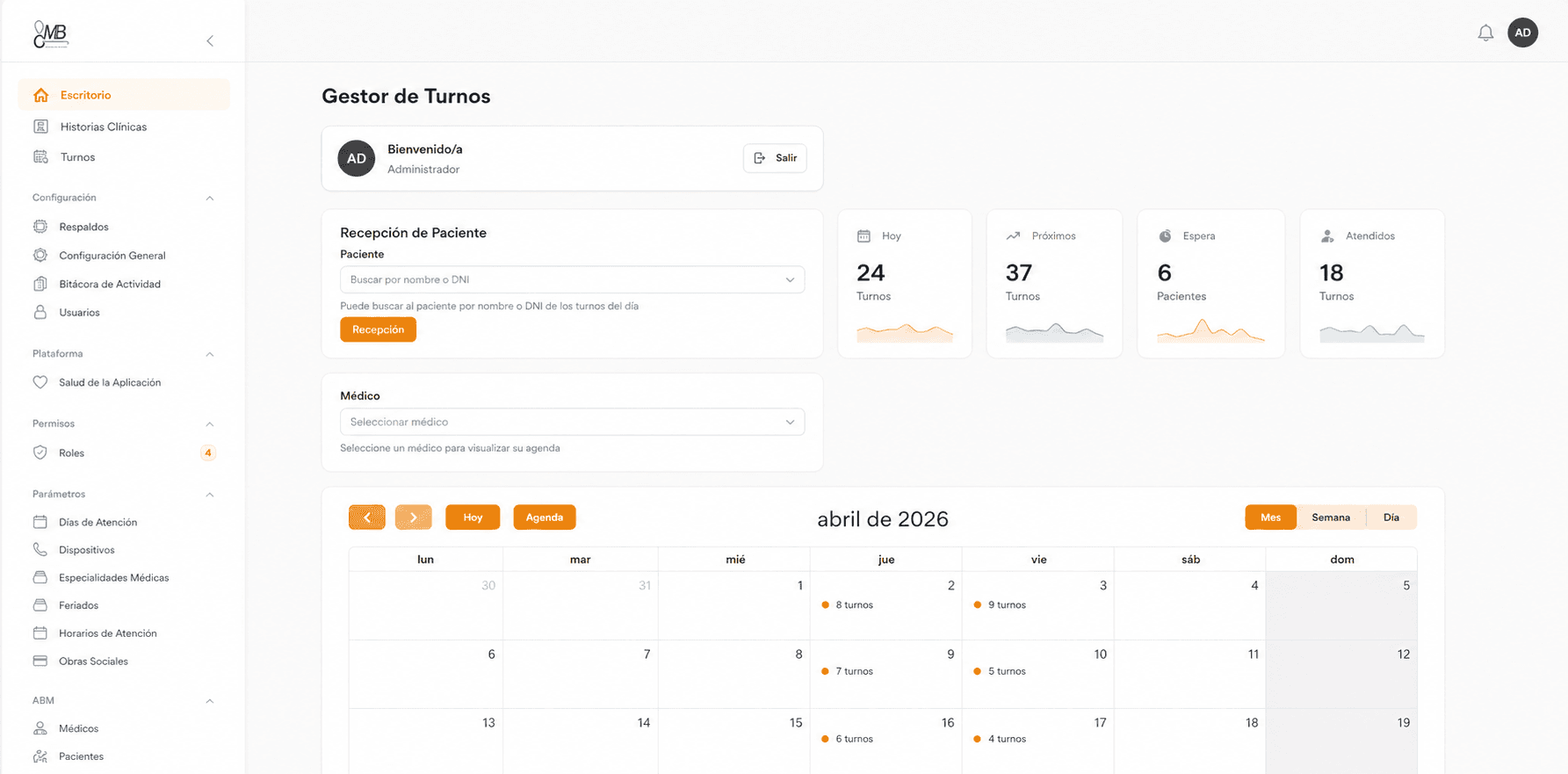1568x774 pixels.
Task: Click the Salir logout button
Action: point(775,158)
